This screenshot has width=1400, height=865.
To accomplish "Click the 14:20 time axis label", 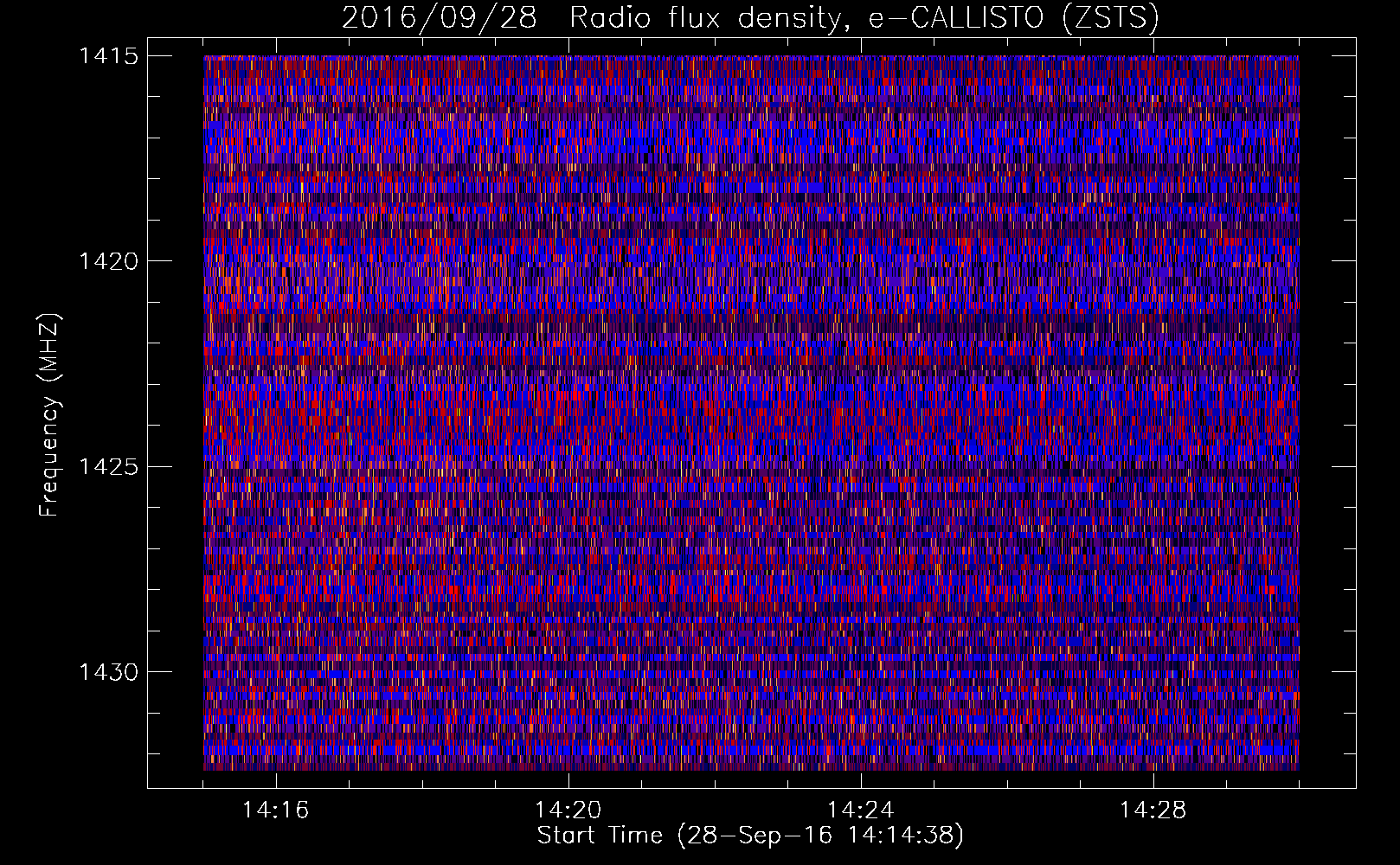I will (568, 811).
